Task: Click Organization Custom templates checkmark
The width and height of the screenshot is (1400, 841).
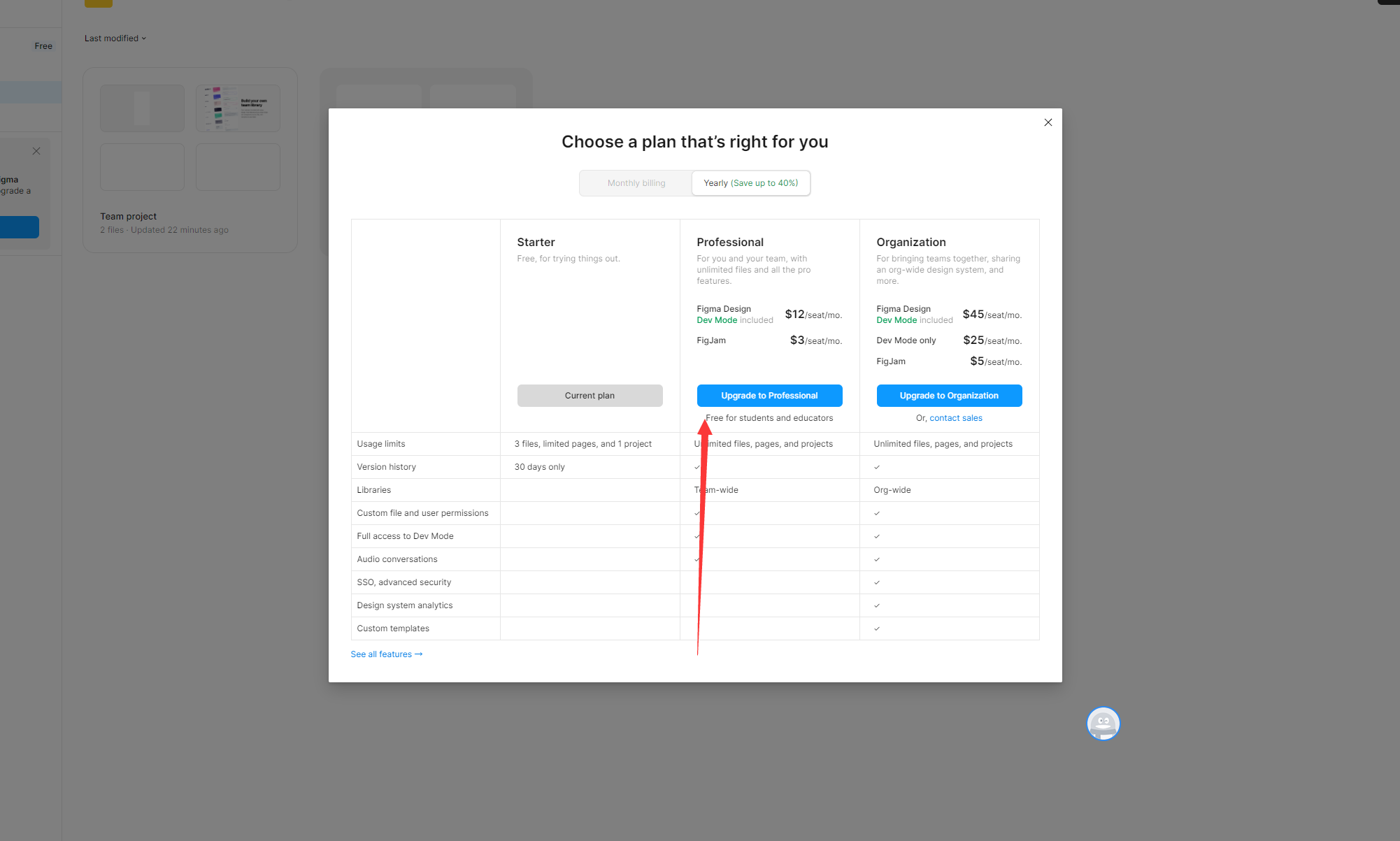Action: (x=876, y=628)
